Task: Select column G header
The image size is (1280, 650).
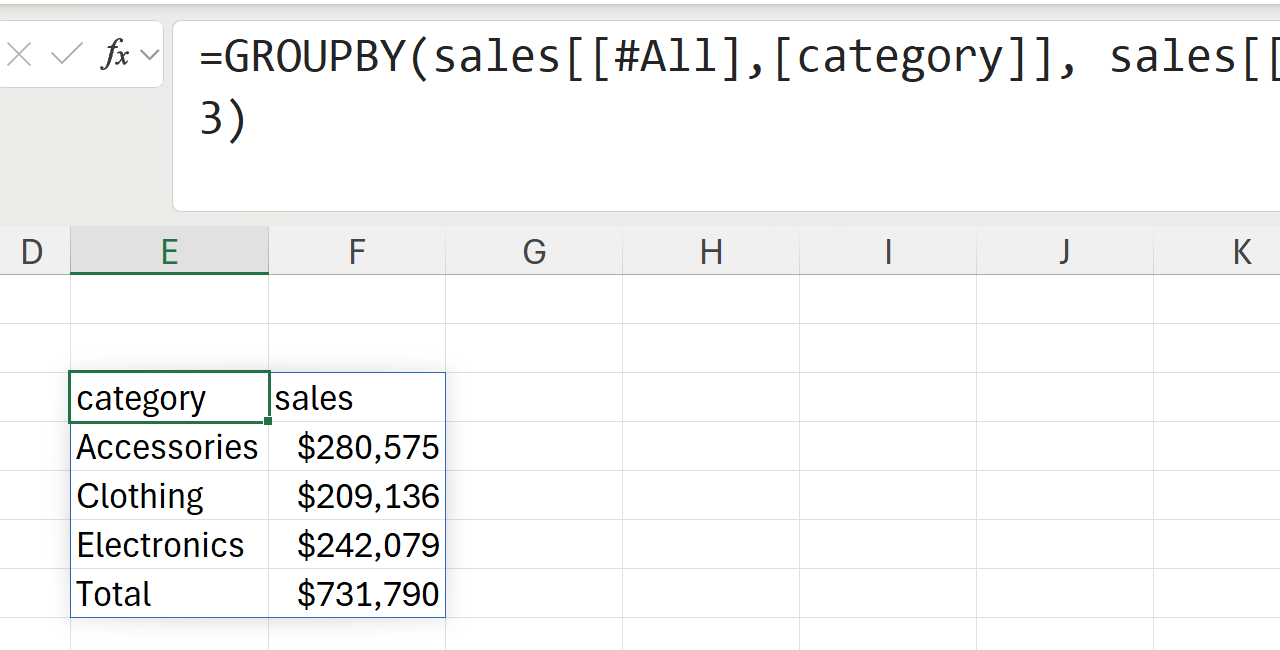Action: (534, 252)
